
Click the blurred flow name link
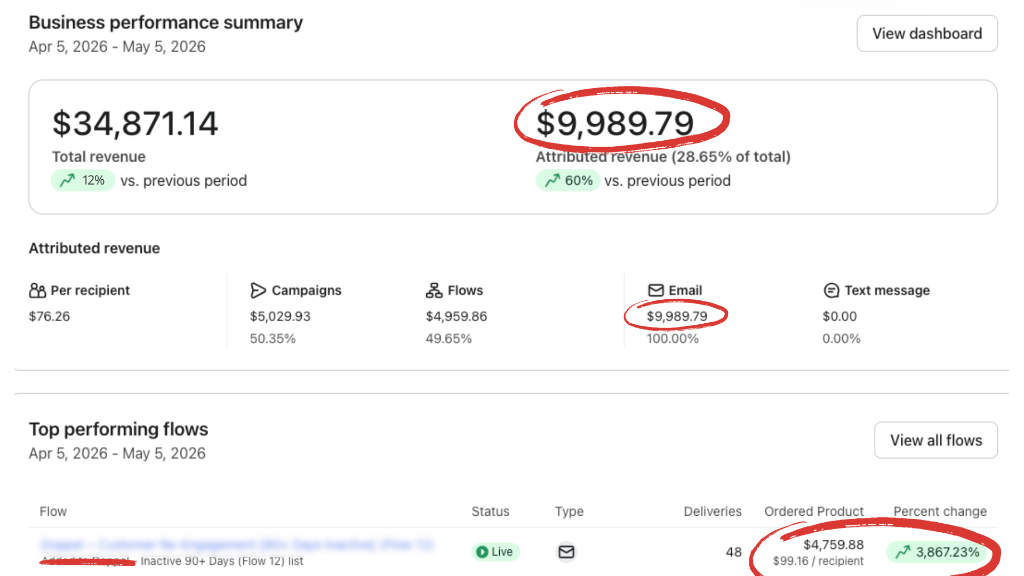click(x=236, y=544)
